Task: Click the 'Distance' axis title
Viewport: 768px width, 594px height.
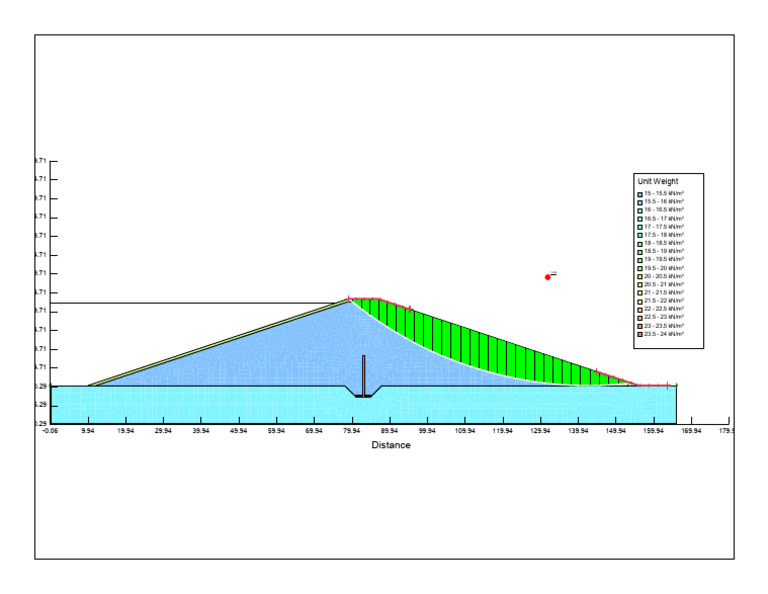Action: (x=391, y=445)
